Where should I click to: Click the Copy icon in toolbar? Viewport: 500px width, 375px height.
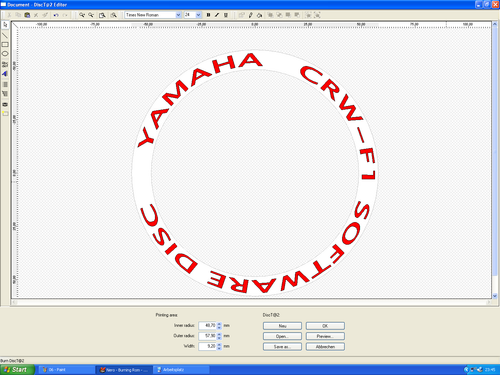18,15
